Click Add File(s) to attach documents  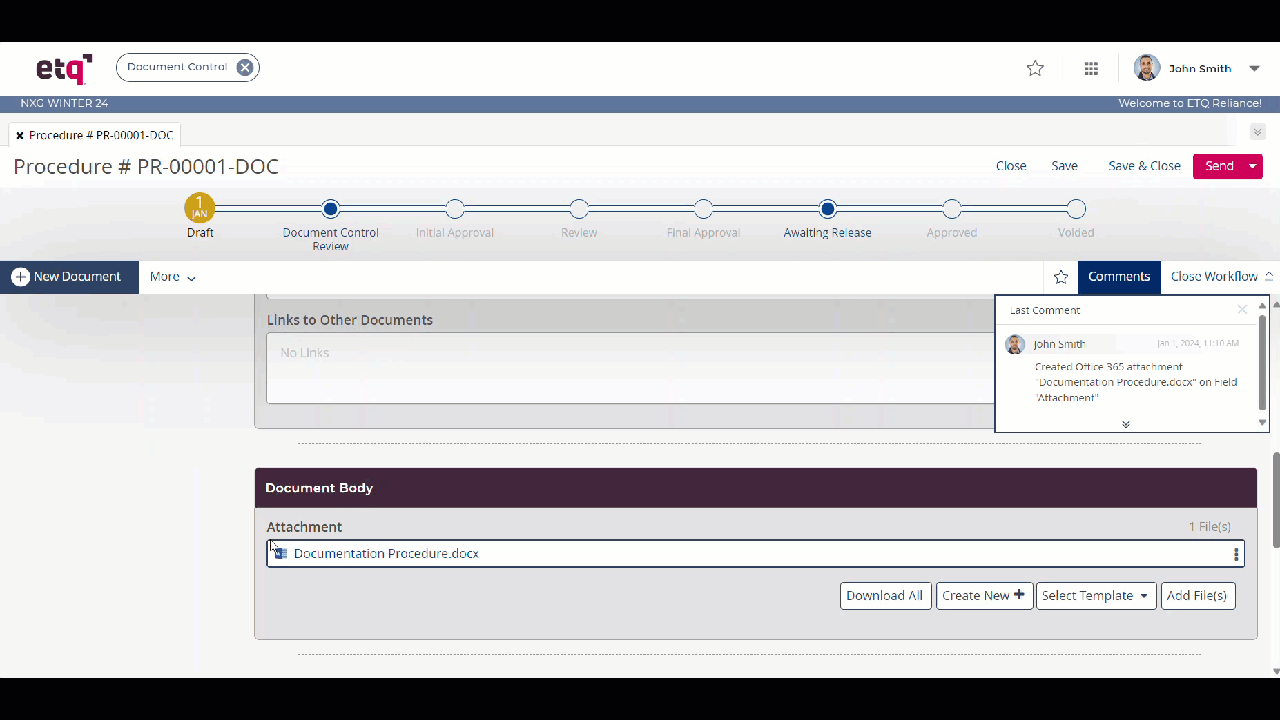(1197, 595)
